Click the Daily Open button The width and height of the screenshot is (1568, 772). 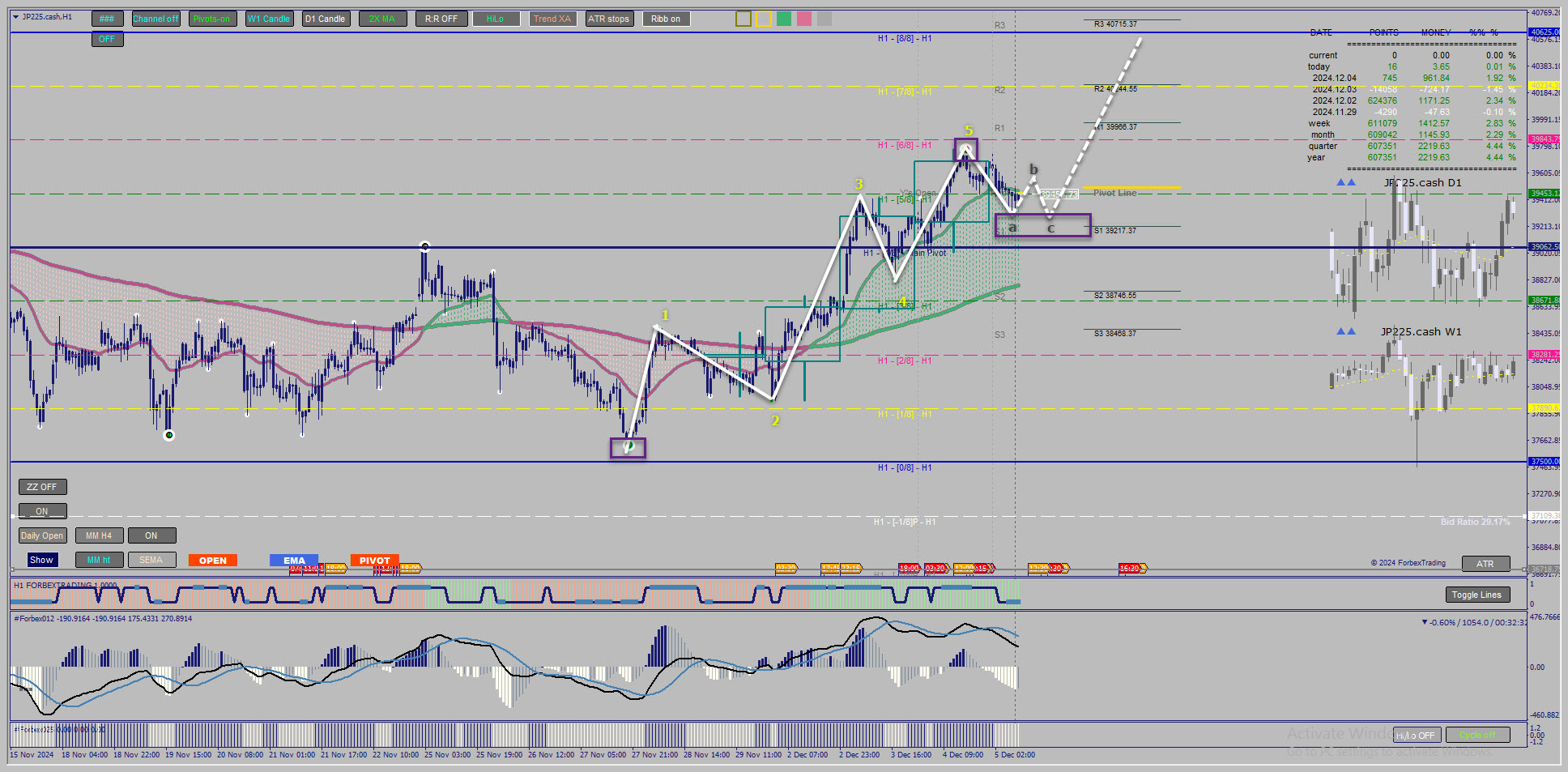[43, 535]
